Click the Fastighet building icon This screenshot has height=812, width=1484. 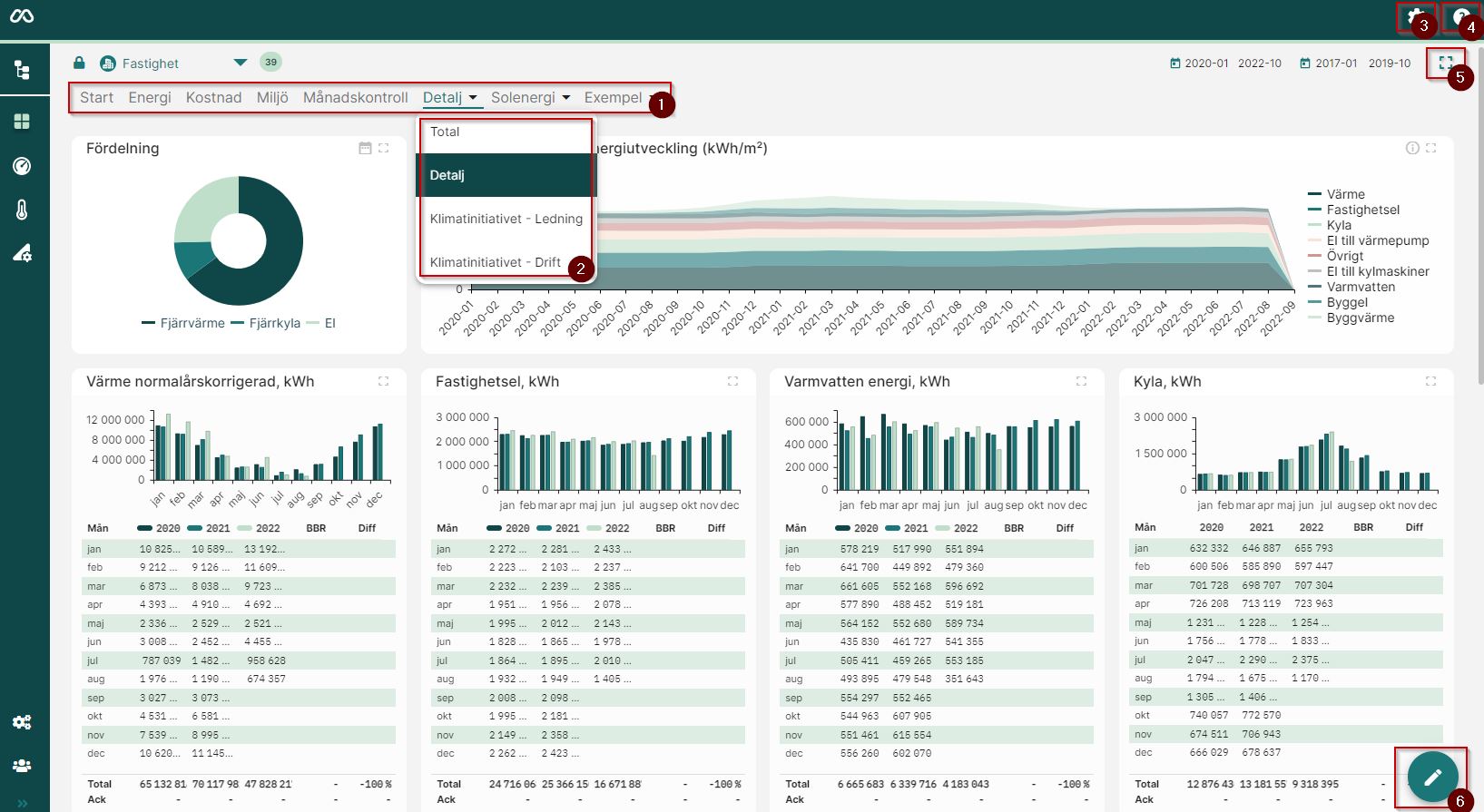108,63
